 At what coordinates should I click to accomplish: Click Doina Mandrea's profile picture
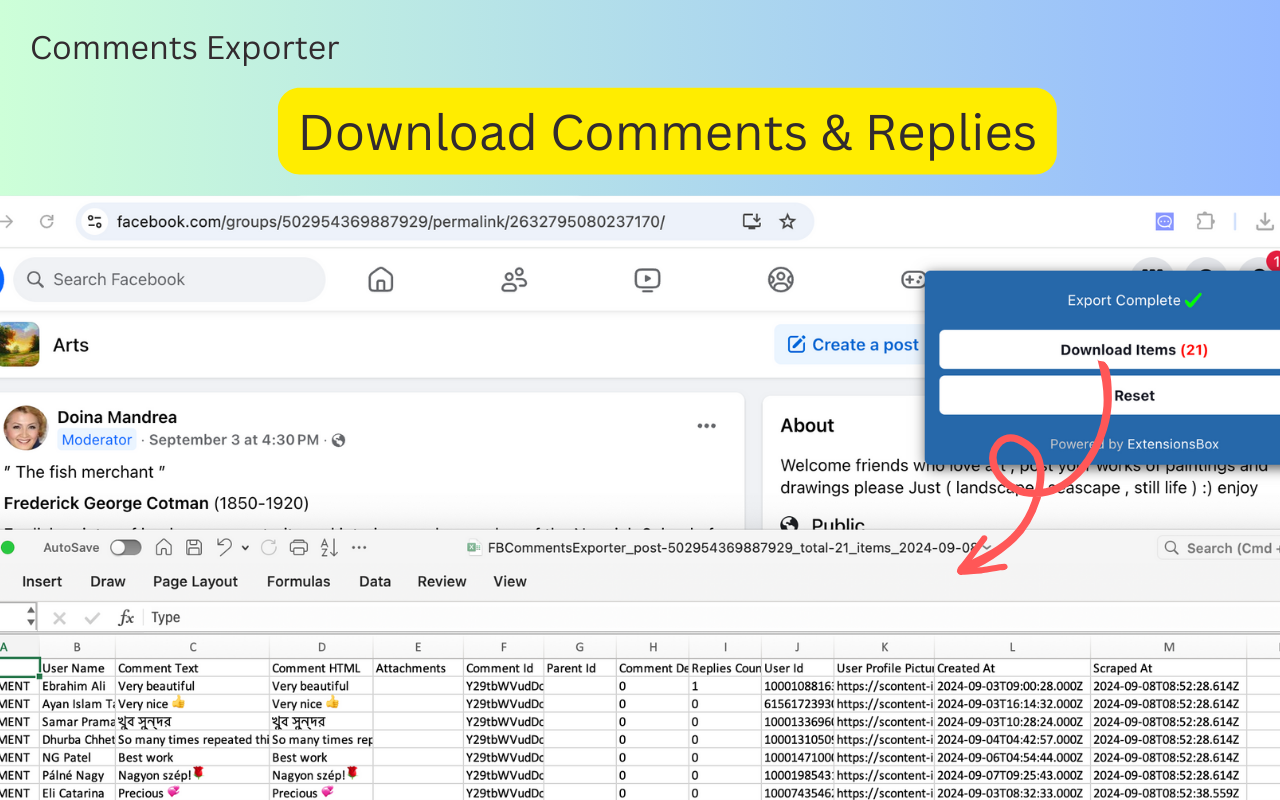point(26,428)
